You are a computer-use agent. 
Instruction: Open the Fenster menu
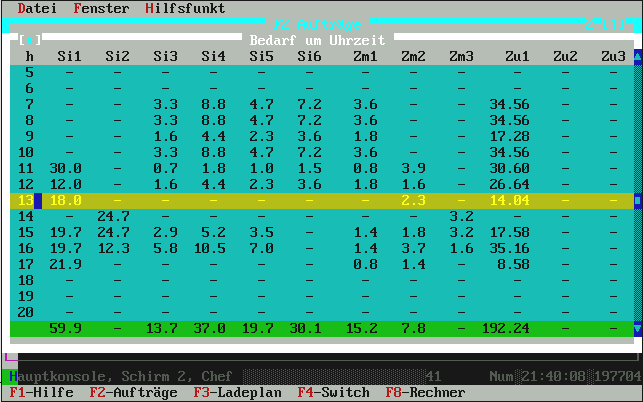101,8
